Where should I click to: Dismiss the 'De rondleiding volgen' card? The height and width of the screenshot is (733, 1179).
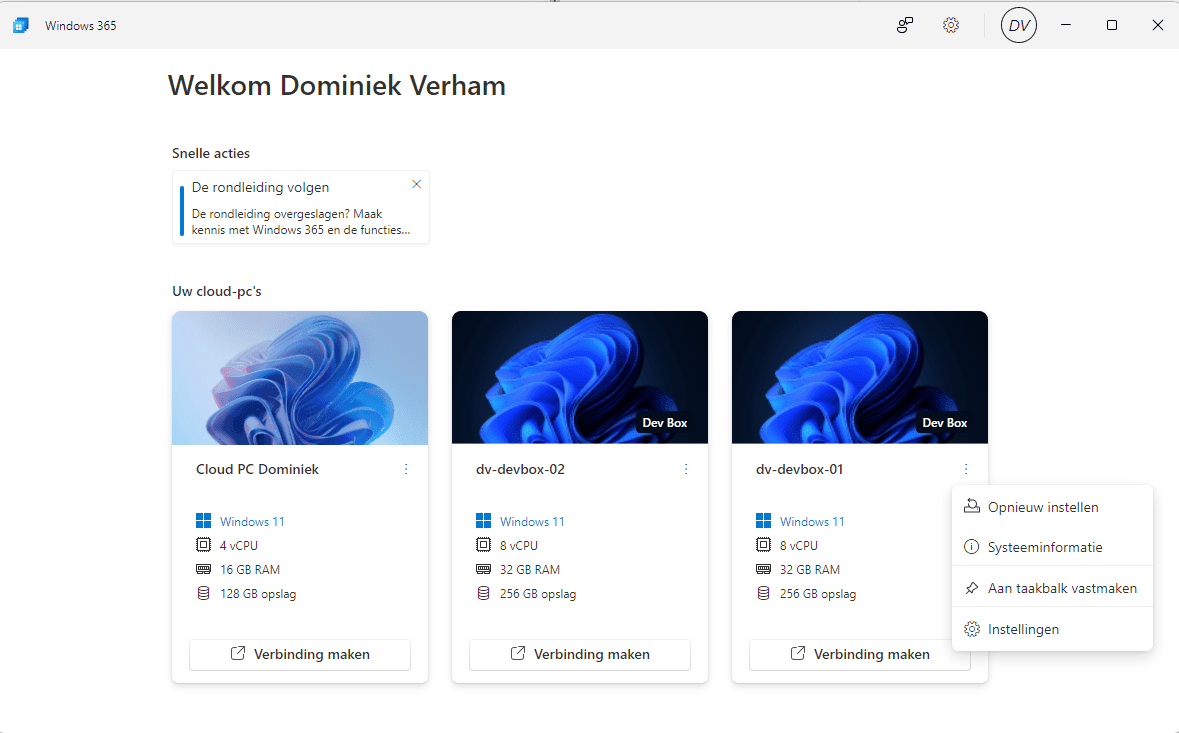pyautogui.click(x=417, y=184)
